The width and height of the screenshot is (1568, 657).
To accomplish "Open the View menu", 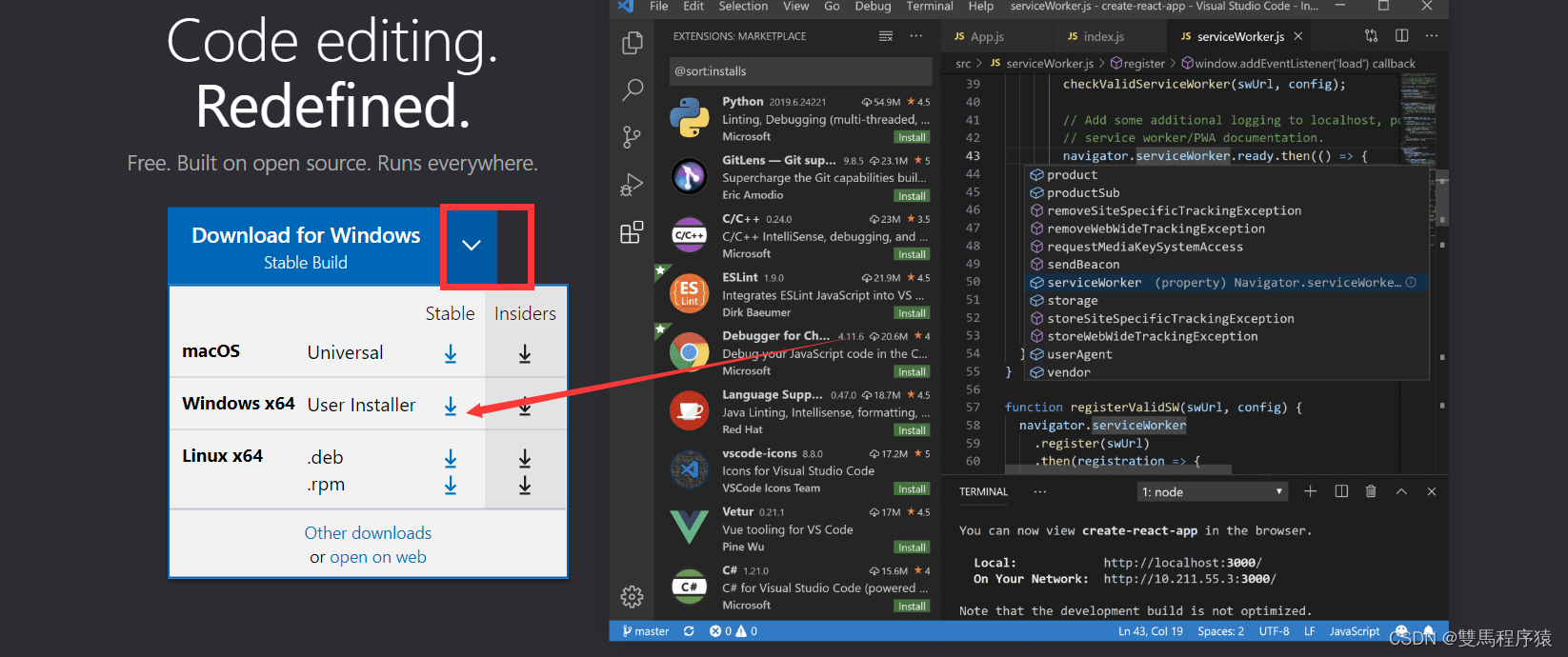I will pos(796,6).
